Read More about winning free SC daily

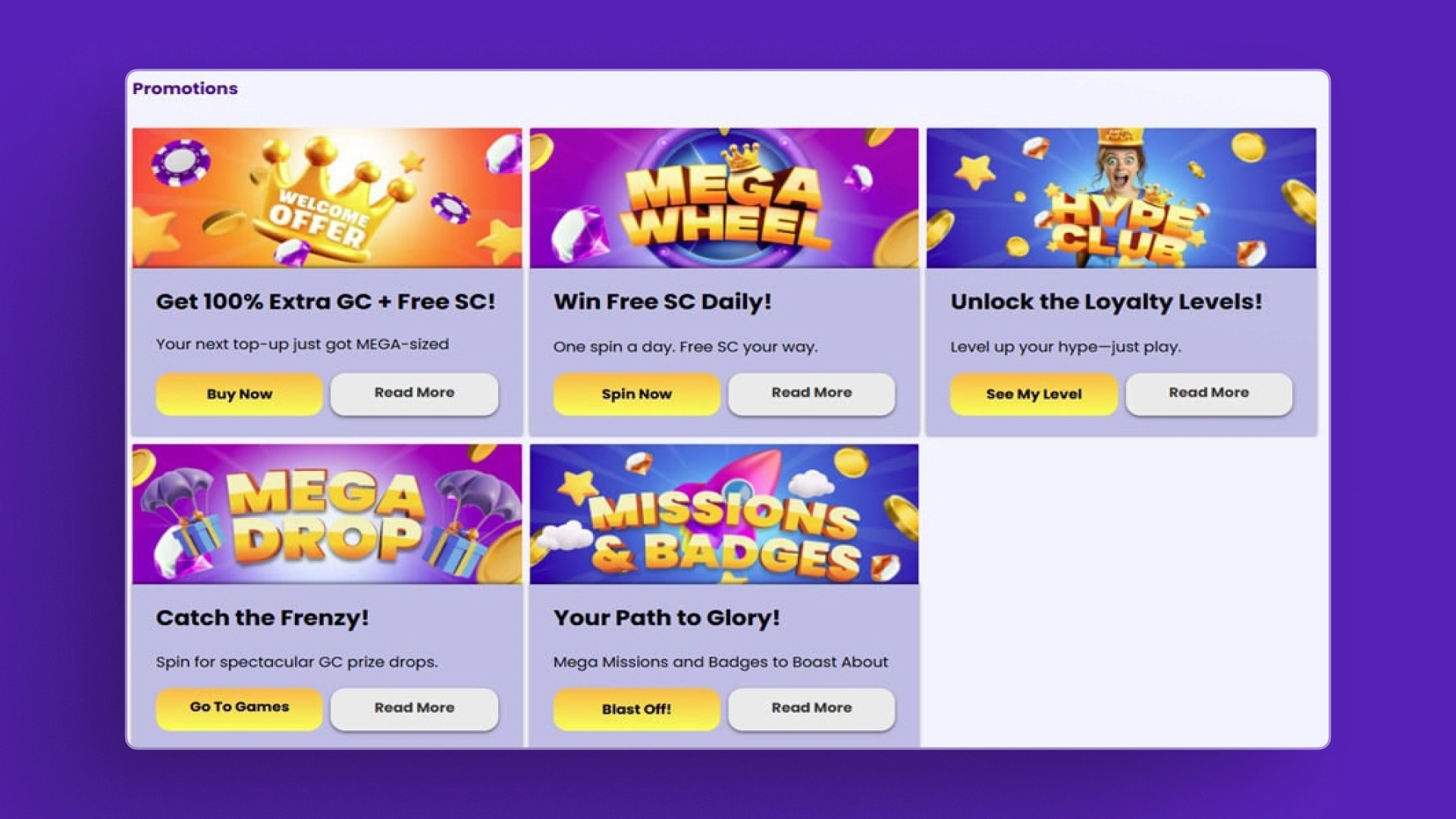pos(811,393)
